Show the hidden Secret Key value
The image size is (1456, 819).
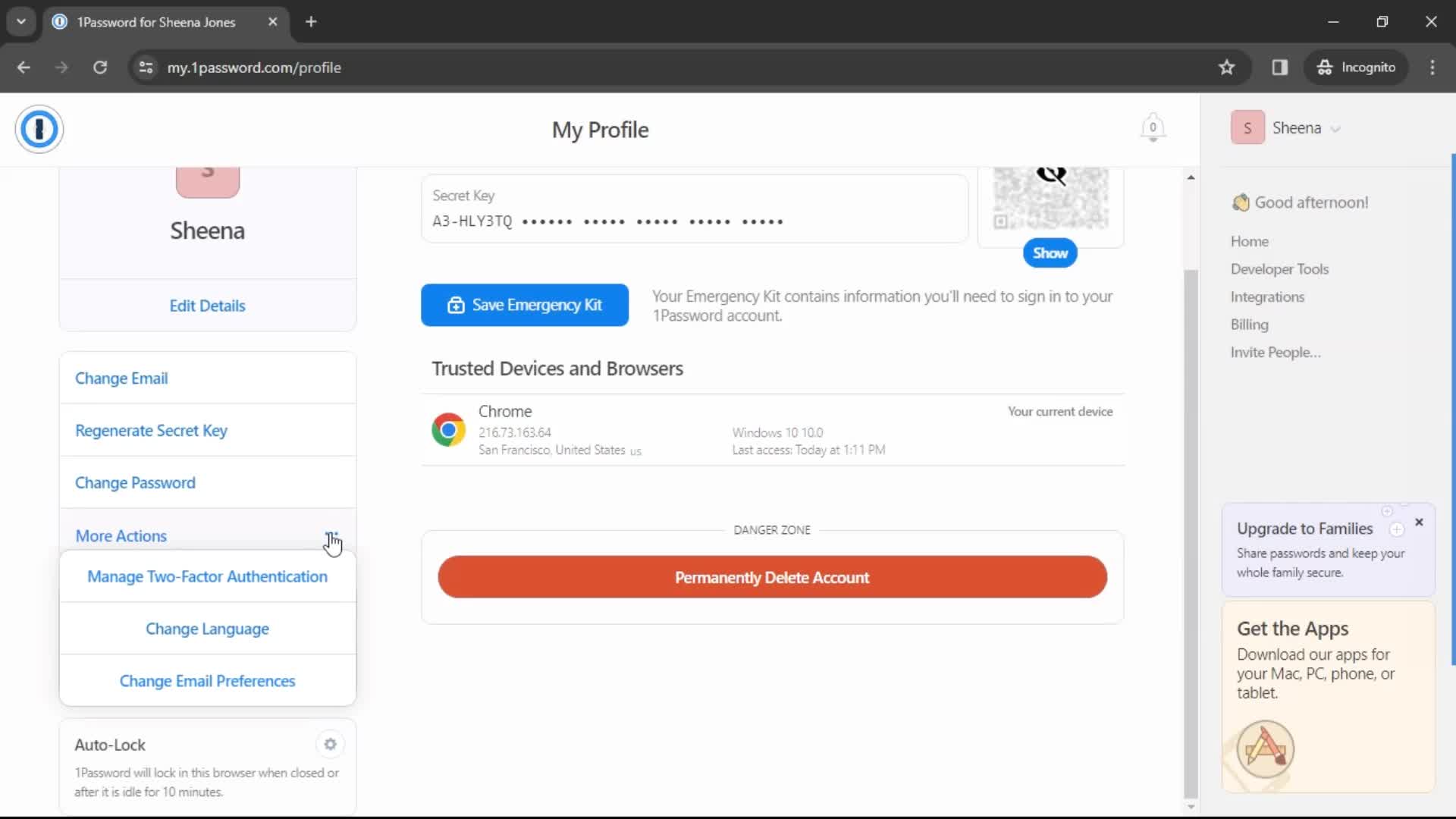(1050, 253)
